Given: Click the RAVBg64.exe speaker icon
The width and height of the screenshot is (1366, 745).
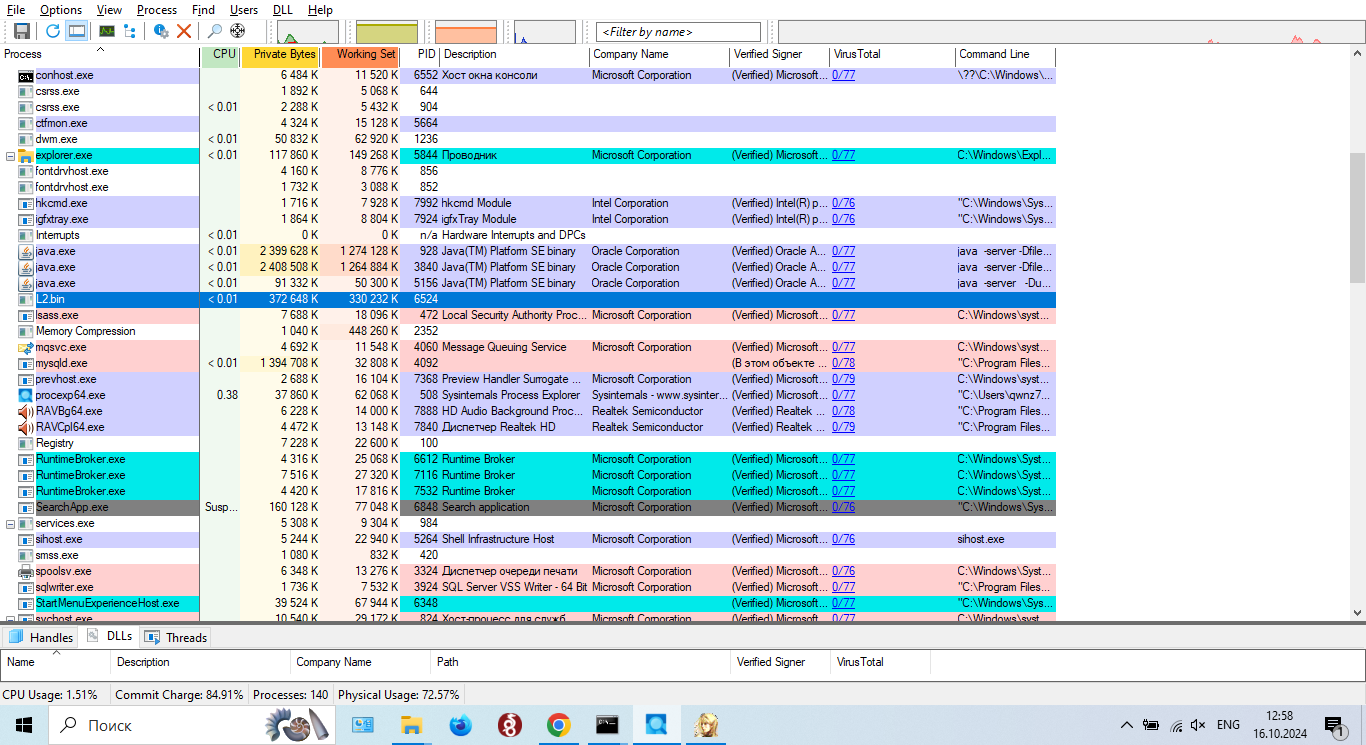Looking at the screenshot, I should [26, 411].
